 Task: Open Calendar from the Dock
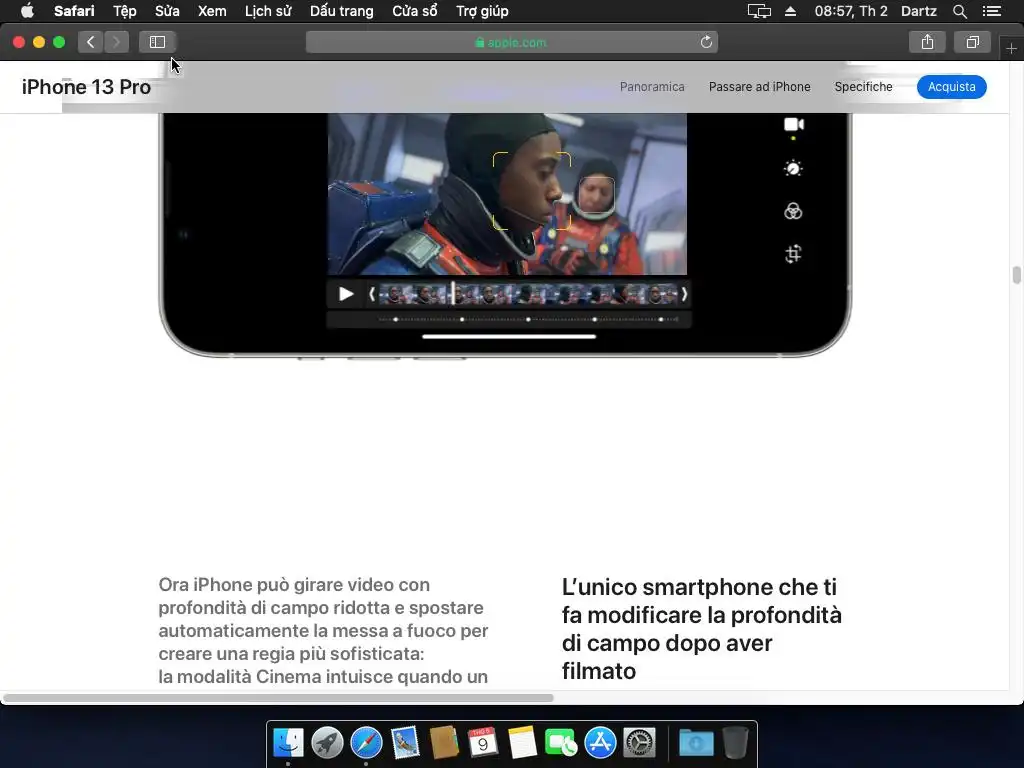[483, 743]
